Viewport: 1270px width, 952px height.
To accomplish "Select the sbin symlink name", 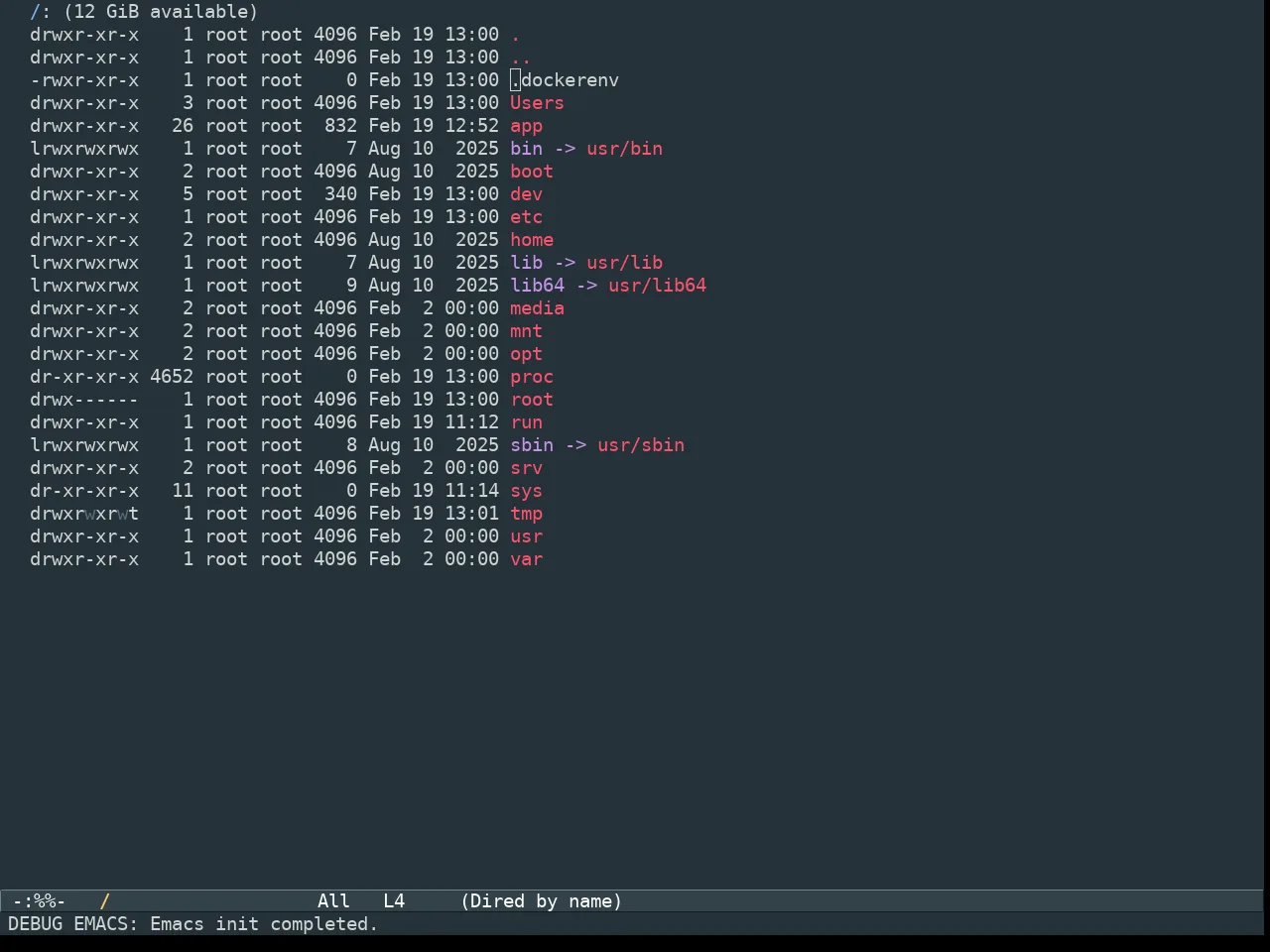I will coord(532,445).
